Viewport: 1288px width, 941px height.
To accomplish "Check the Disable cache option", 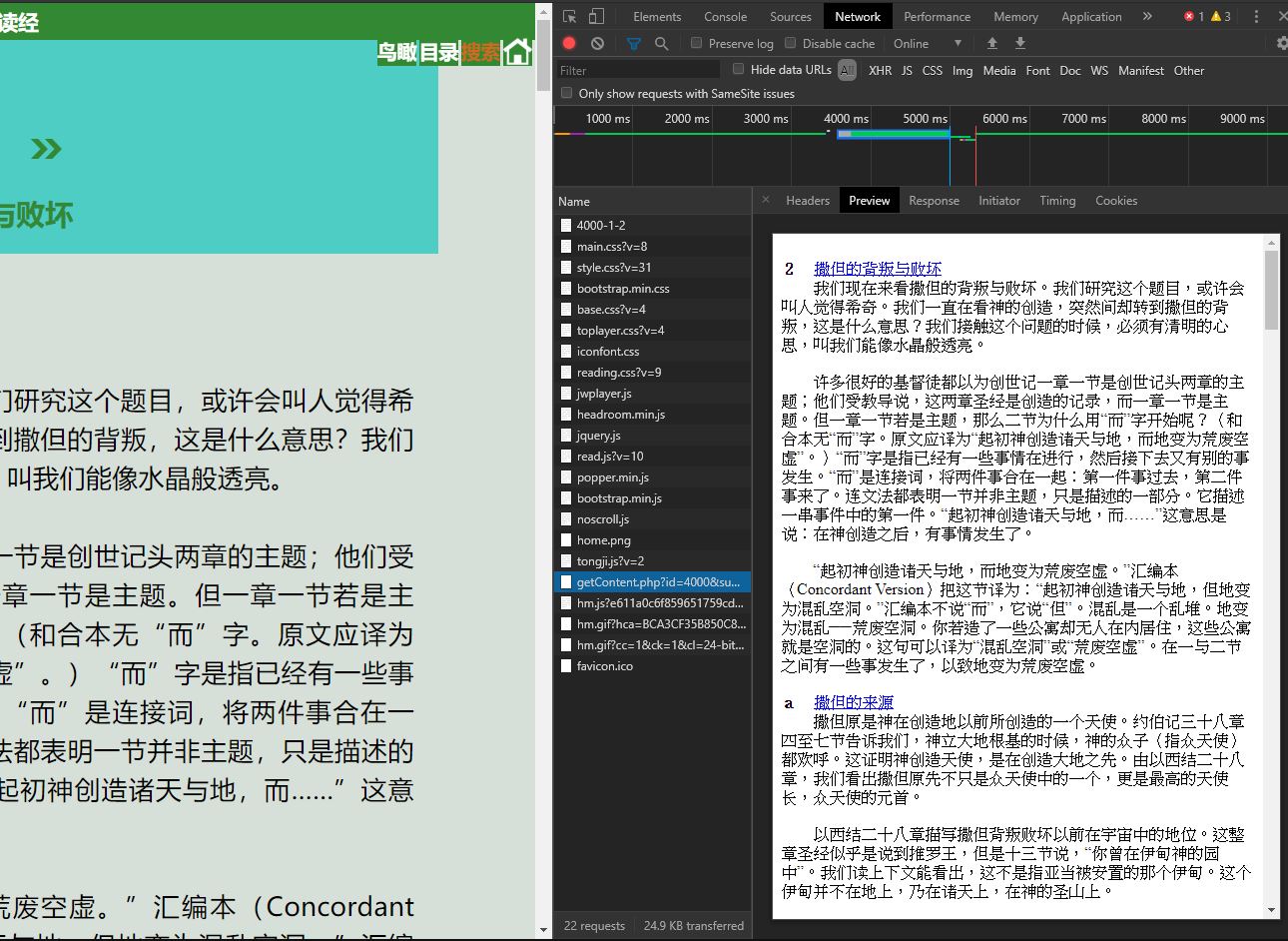I will pos(791,43).
